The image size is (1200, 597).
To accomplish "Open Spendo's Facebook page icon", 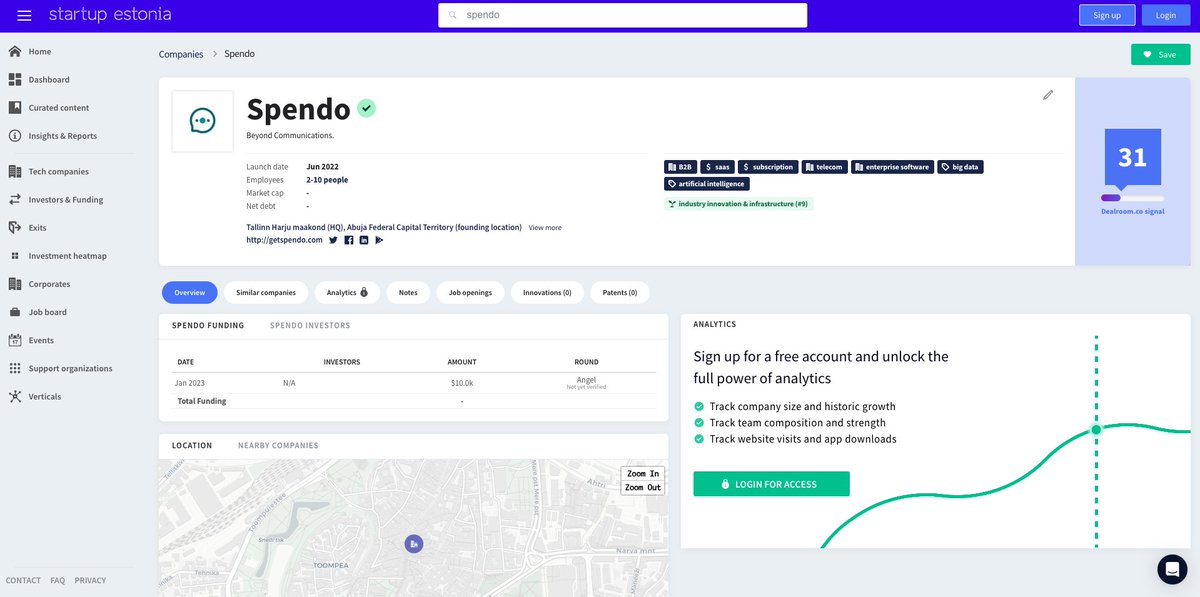I will (349, 240).
